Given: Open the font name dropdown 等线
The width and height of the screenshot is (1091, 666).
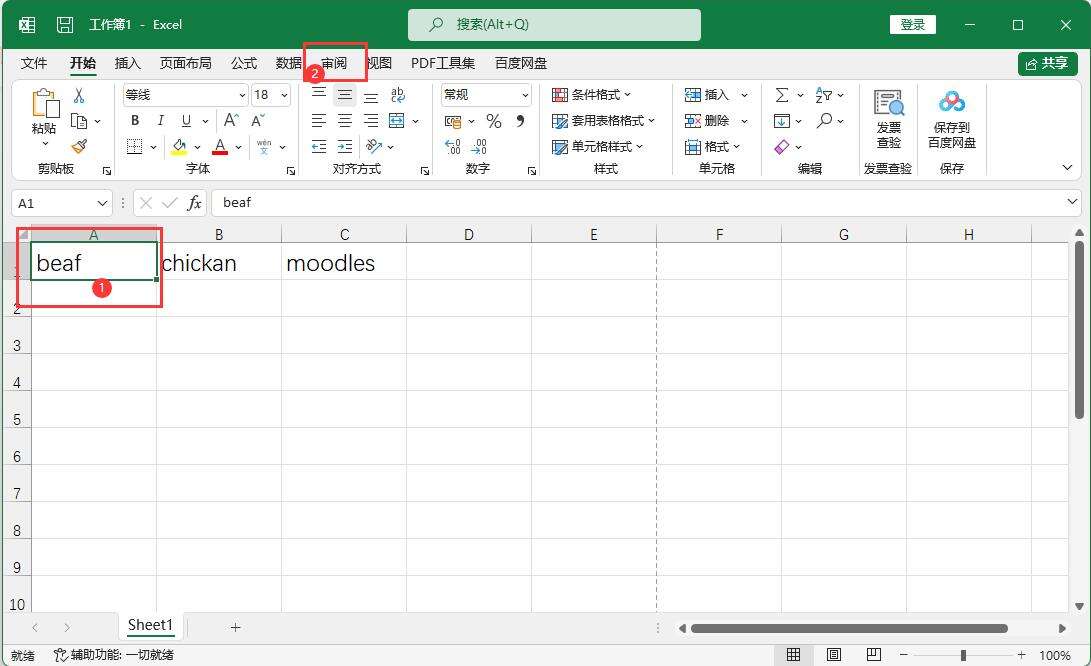Looking at the screenshot, I should (x=243, y=95).
